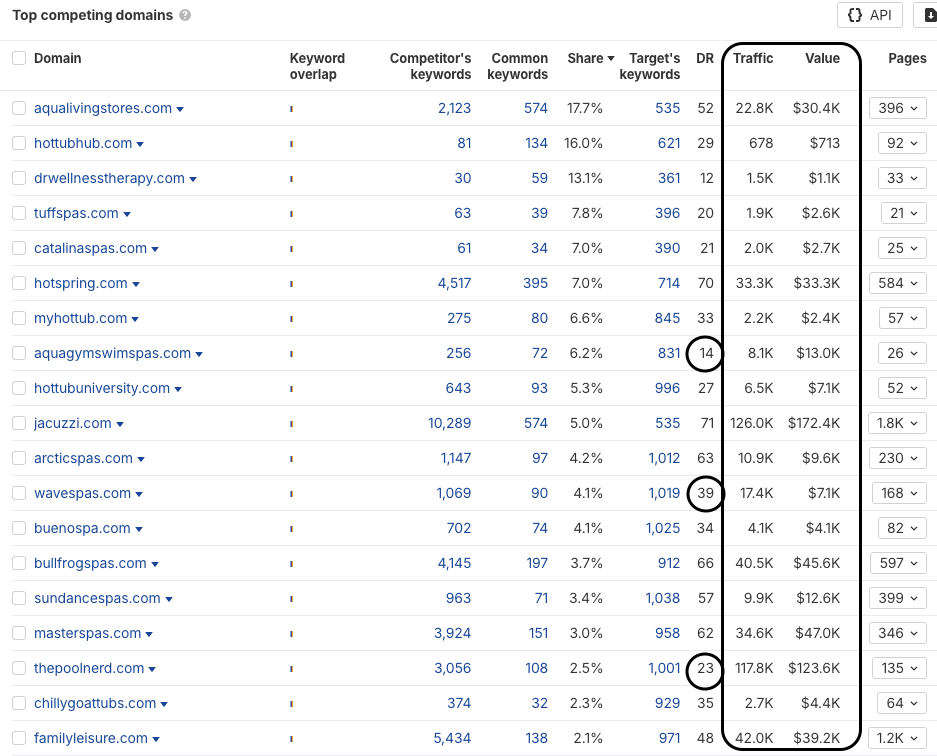Expand aqualivingstores.com domain dropdown arrow
Screen dimensions: 937x756
coord(180,109)
